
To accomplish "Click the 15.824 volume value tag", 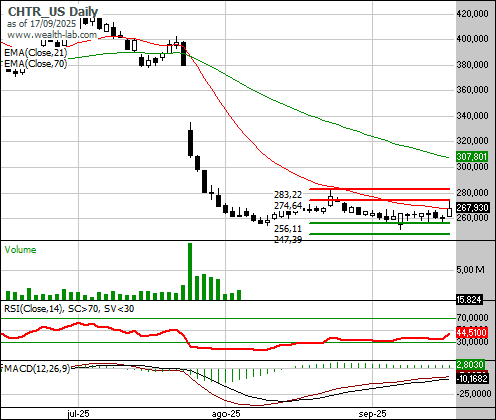I will tap(469, 300).
